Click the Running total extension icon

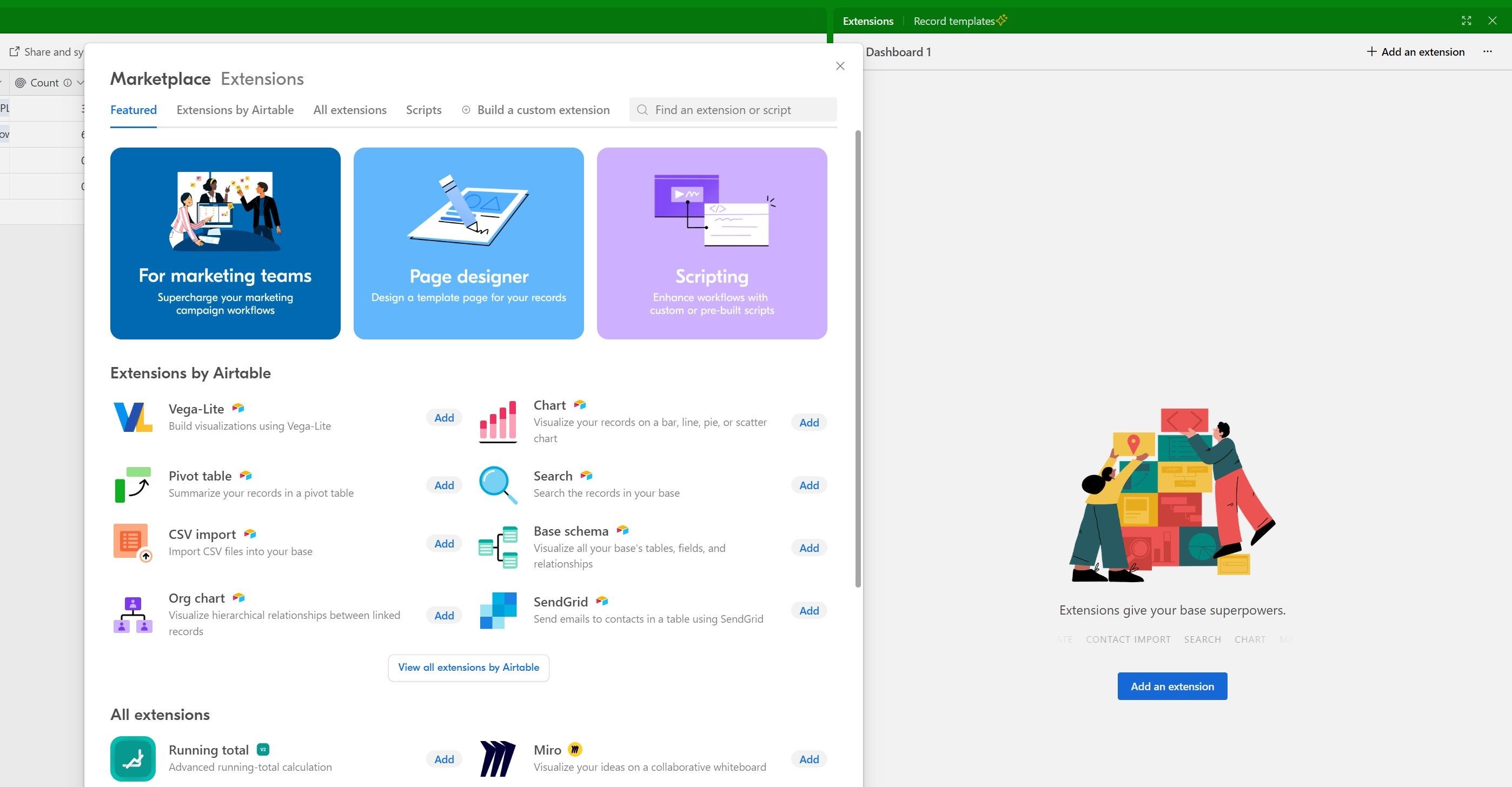[132, 758]
